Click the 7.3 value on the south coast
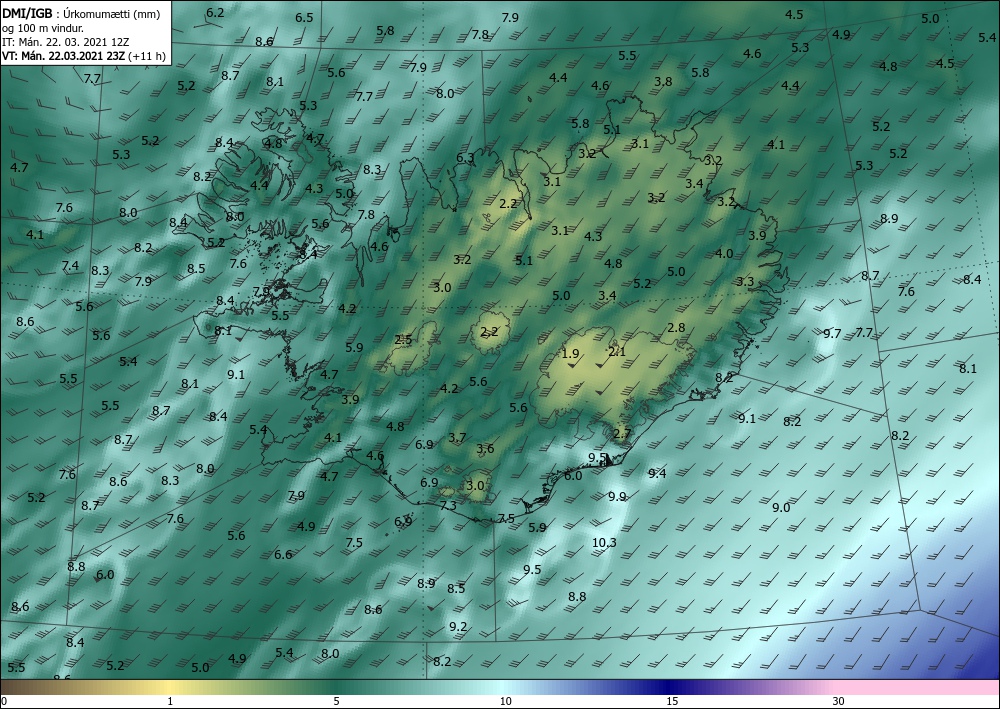The height and width of the screenshot is (709, 1000). (x=448, y=505)
